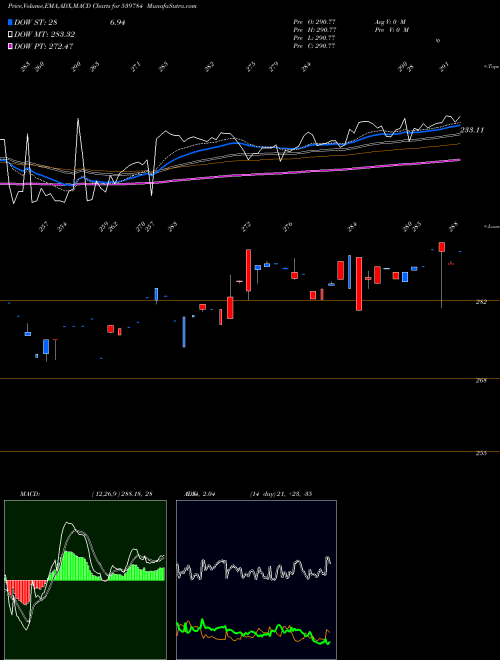Click the 'Pre V: 0 M' volume text
This screenshot has height=660, width=500.
point(391,30)
